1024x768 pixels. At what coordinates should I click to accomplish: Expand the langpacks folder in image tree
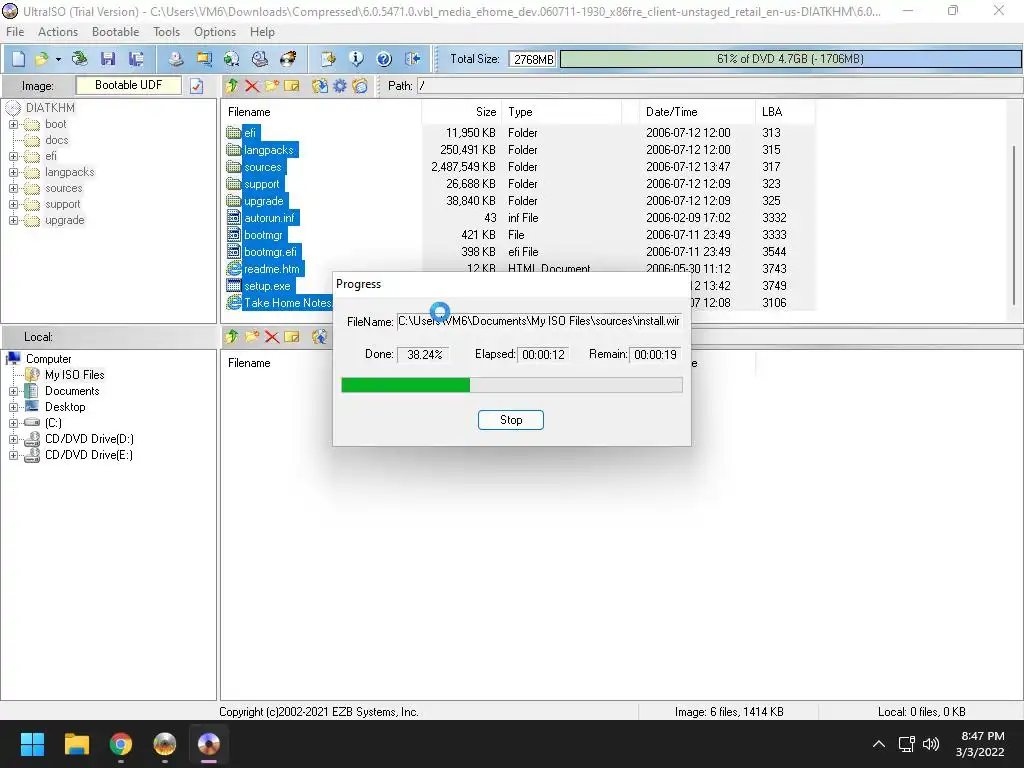click(13, 172)
